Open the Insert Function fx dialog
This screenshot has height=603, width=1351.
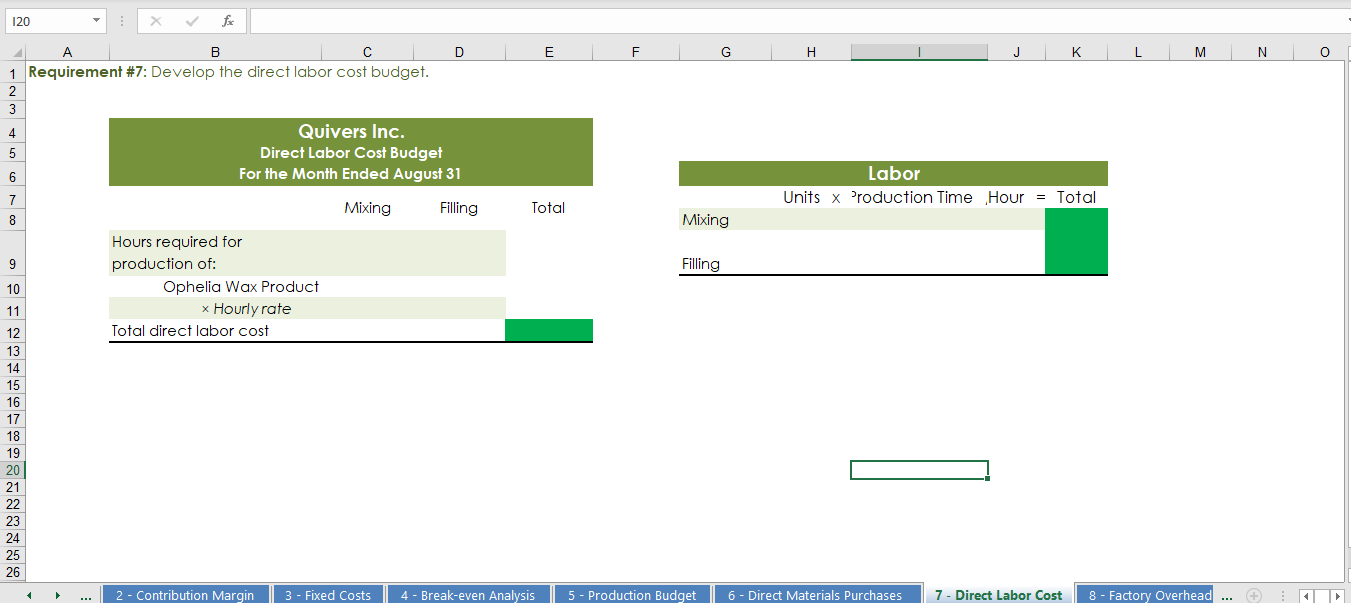pyautogui.click(x=227, y=20)
